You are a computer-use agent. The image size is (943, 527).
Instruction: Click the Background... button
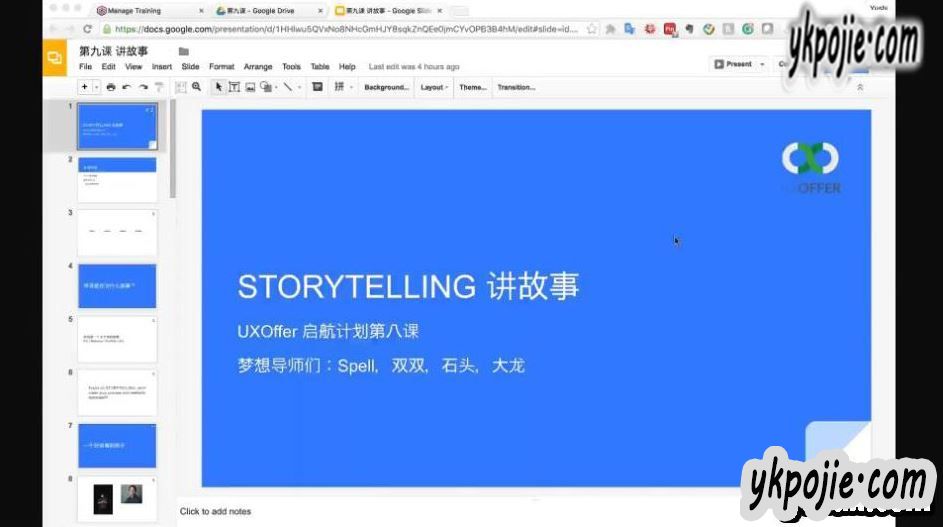point(386,88)
